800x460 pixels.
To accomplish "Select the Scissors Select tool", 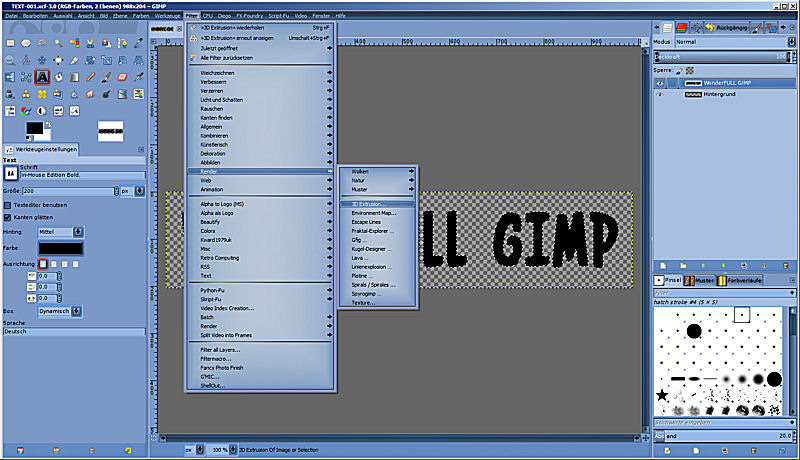I will pos(90,43).
